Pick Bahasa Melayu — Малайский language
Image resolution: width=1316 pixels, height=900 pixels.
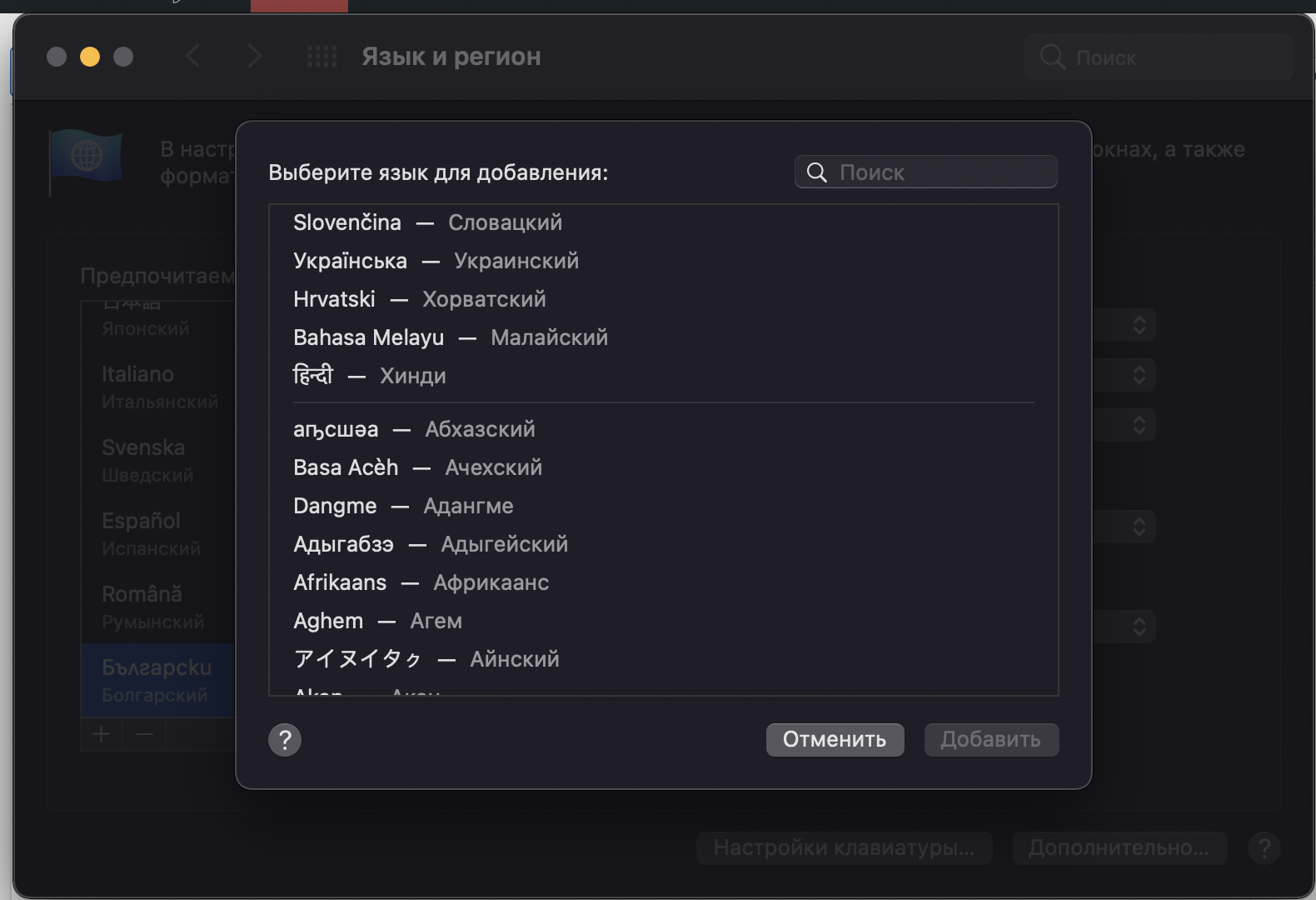tap(663, 337)
